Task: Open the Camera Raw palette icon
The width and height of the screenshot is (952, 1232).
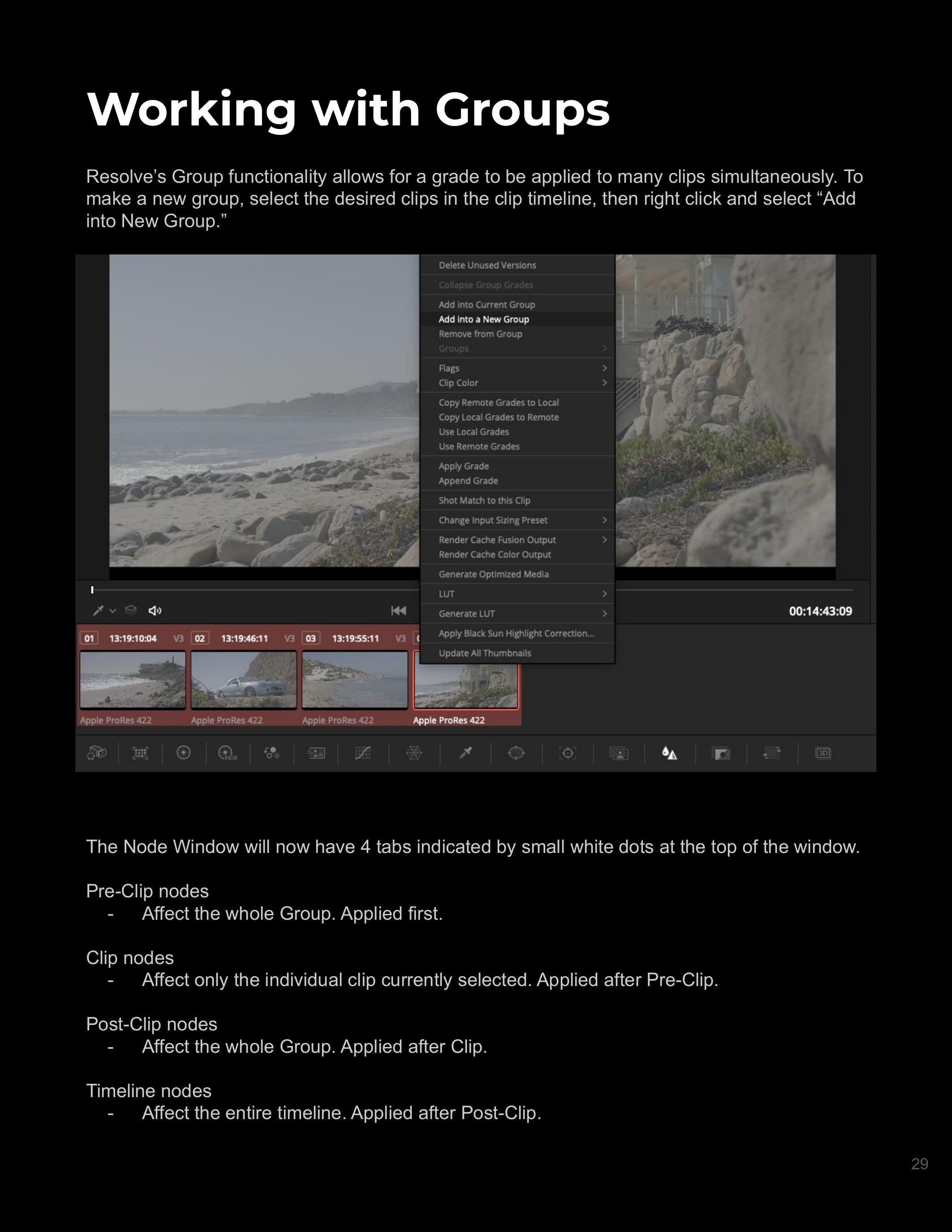Action: pos(97,753)
